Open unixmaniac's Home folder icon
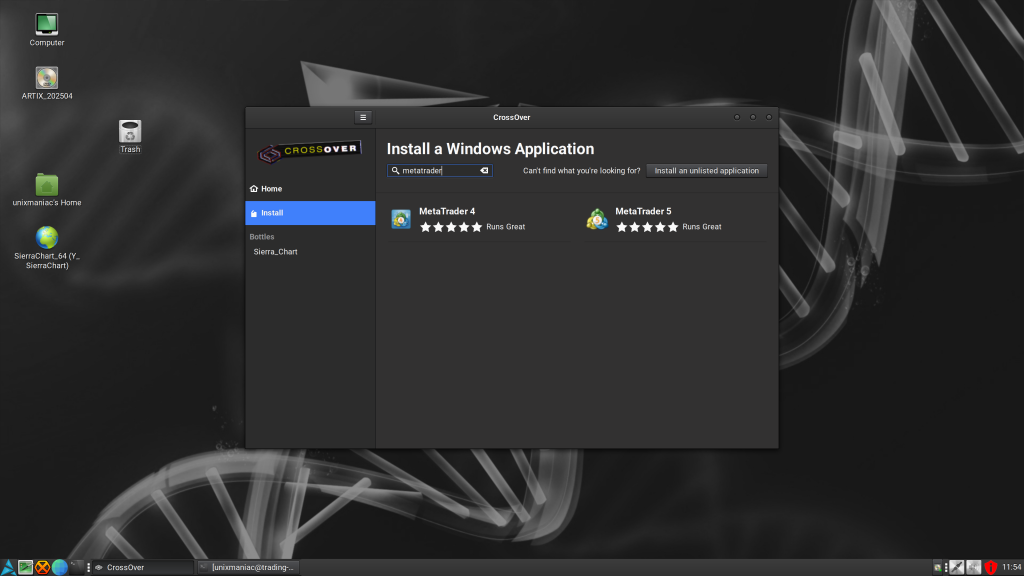The width and height of the screenshot is (1024, 576). pyautogui.click(x=46, y=185)
